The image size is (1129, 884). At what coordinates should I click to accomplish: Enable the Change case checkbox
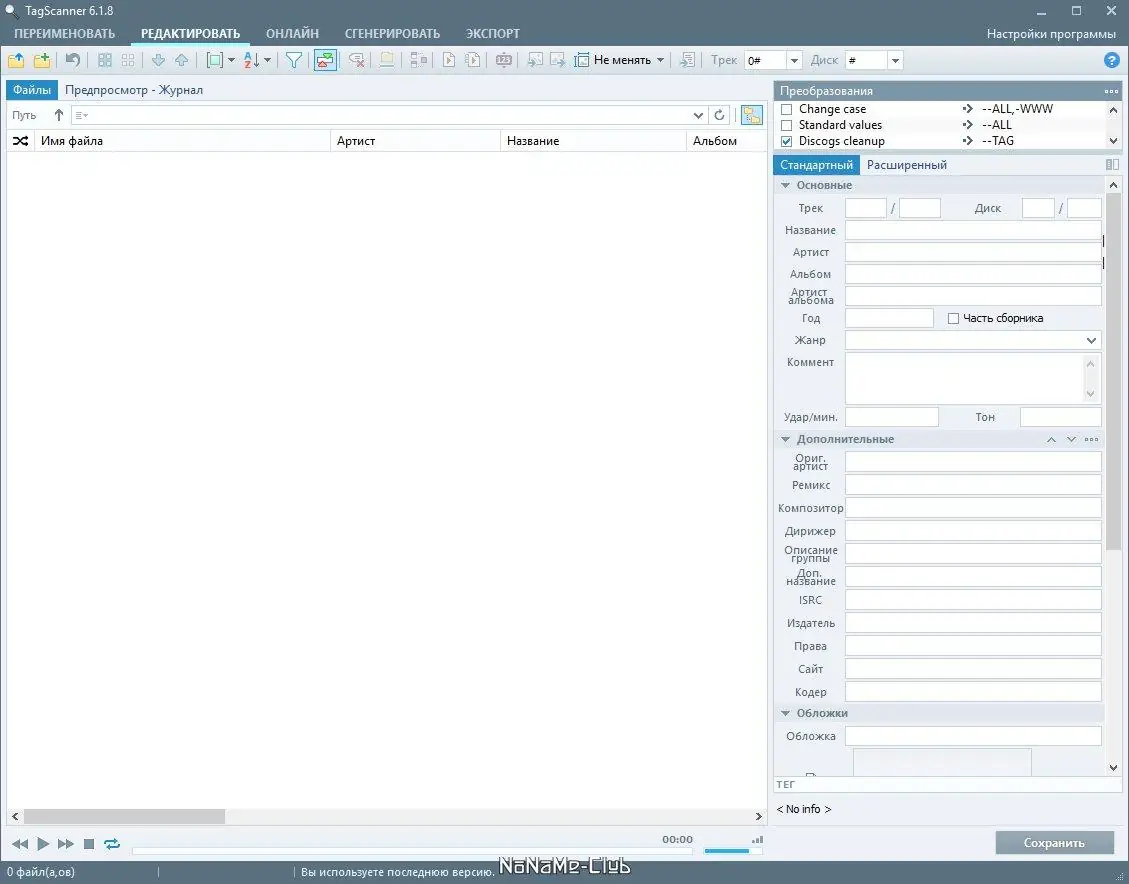786,109
